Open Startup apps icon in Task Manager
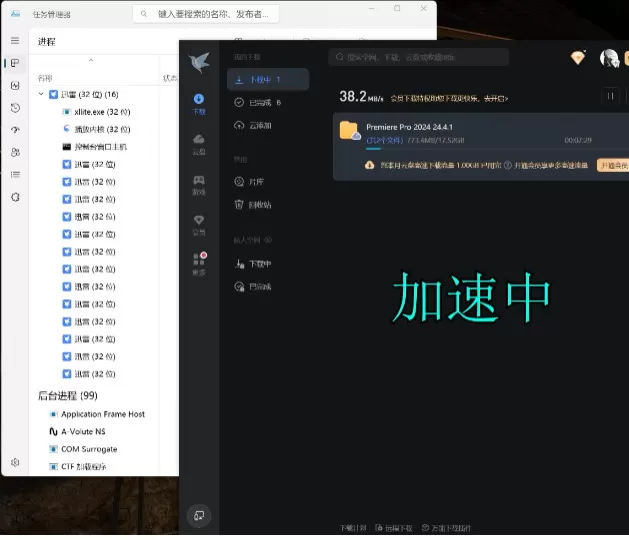Image resolution: width=629 pixels, height=540 pixels. tap(15, 130)
